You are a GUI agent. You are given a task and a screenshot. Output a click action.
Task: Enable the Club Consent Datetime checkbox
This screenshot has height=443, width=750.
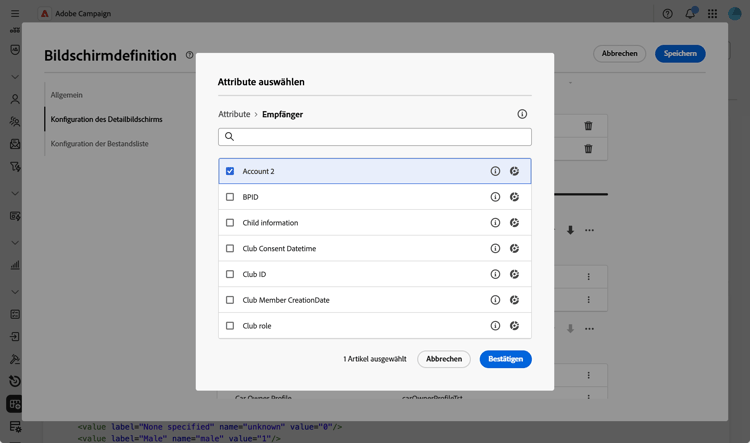pyautogui.click(x=230, y=249)
